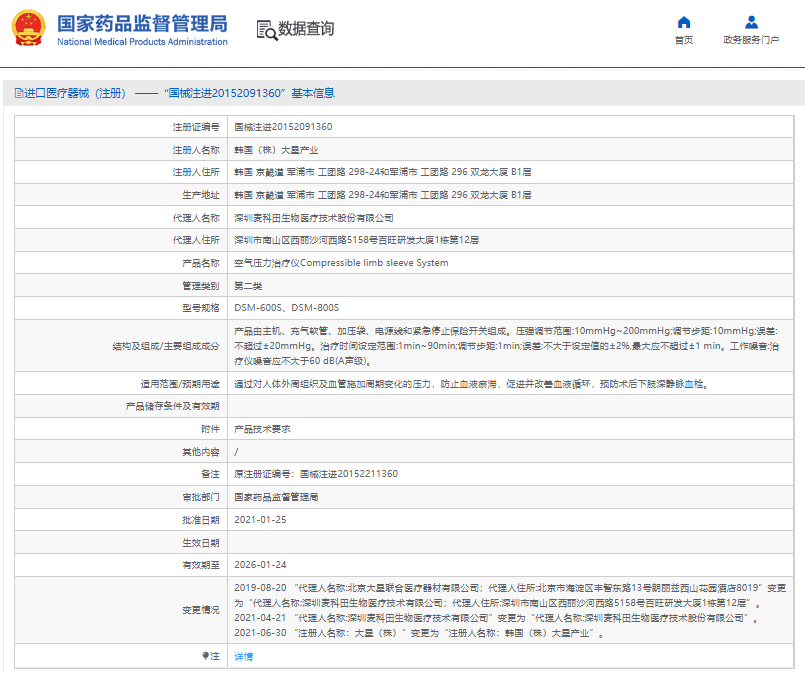Click the 首页 label
805x673 pixels.
pos(684,40)
